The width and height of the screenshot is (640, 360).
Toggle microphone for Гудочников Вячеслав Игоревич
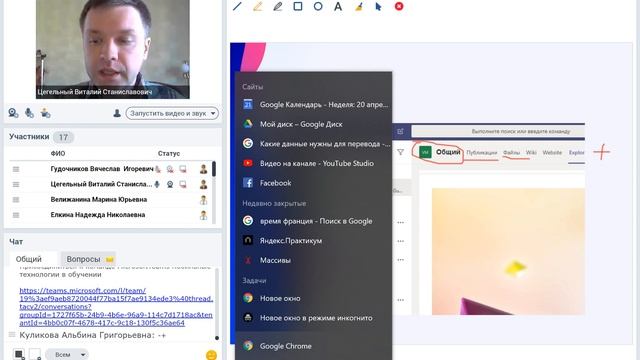pyautogui.click(x=158, y=169)
